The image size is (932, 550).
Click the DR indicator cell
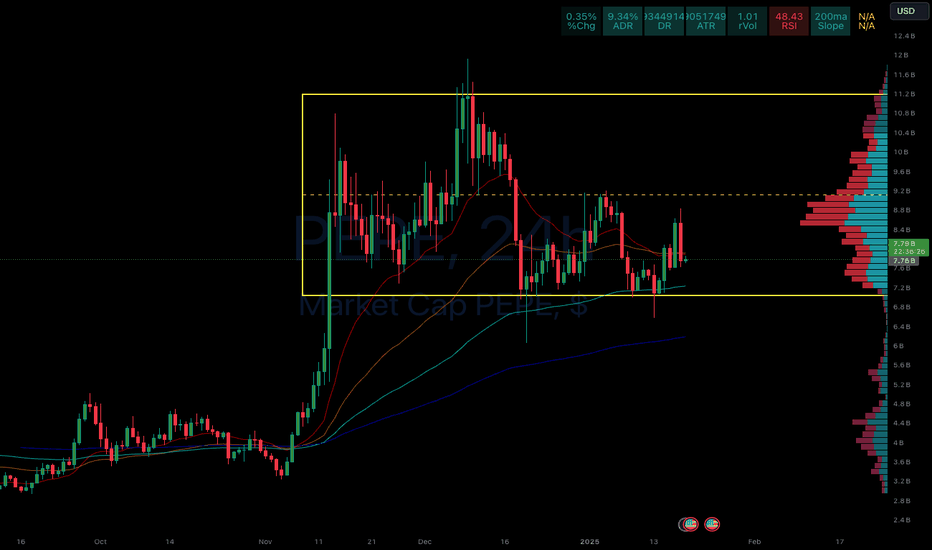[664, 21]
